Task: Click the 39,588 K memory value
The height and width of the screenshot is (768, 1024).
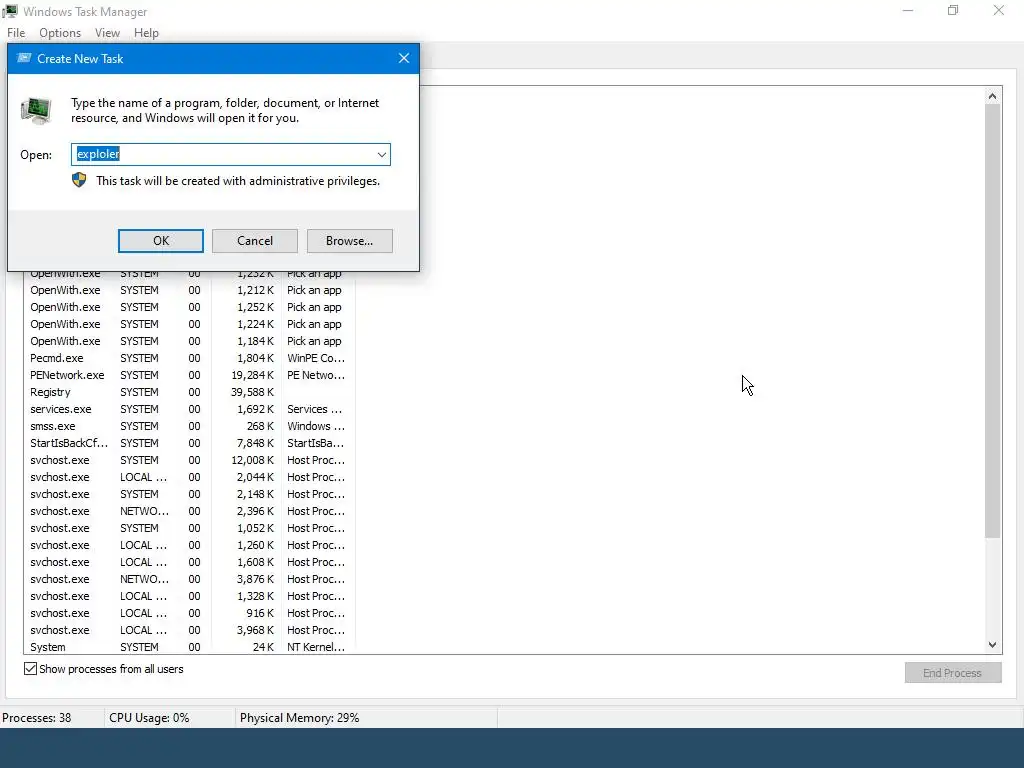Action: (x=252, y=392)
